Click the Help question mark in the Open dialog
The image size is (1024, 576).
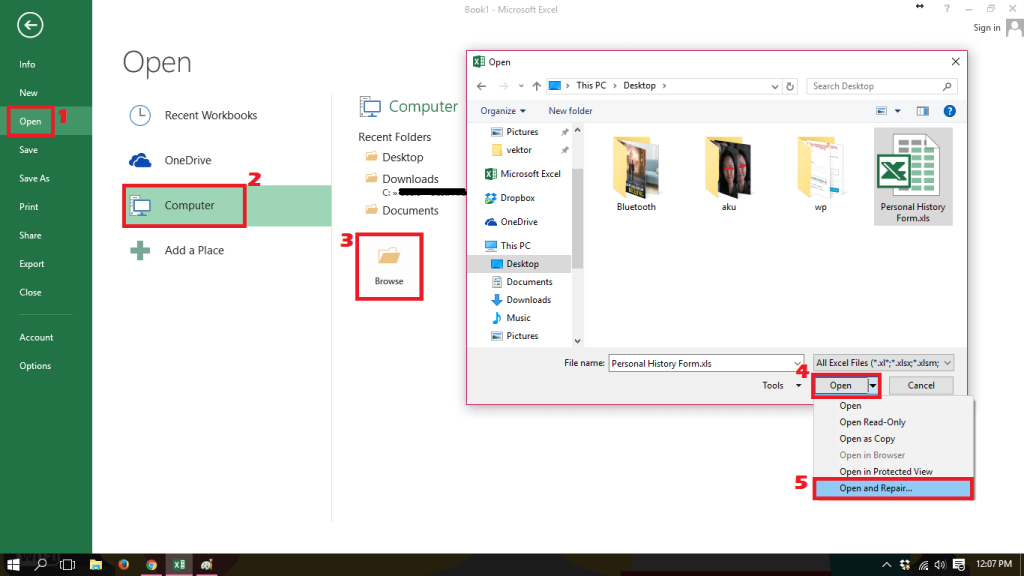point(948,110)
